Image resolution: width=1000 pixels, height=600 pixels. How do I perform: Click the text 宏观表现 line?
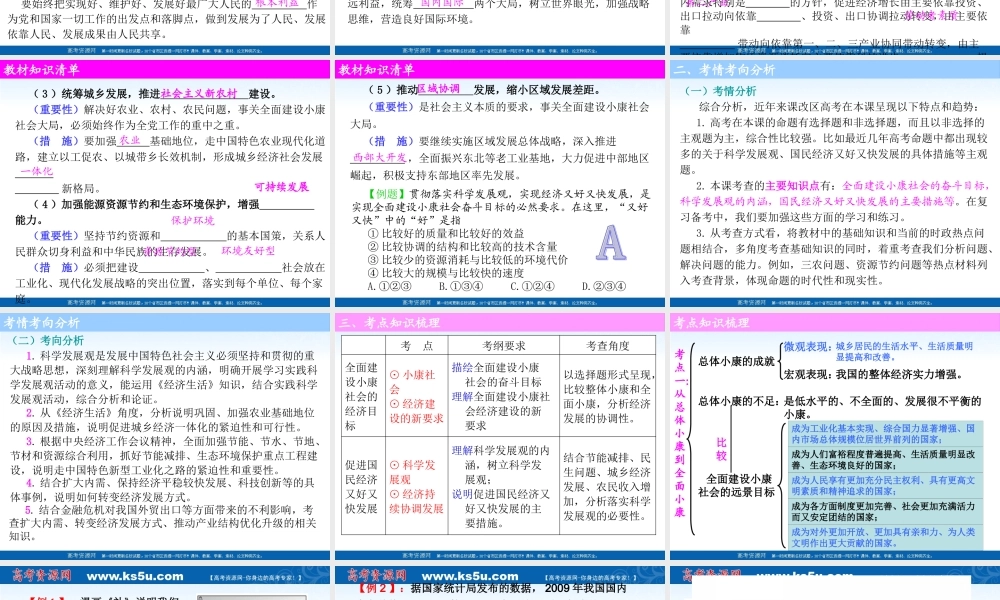(873, 374)
